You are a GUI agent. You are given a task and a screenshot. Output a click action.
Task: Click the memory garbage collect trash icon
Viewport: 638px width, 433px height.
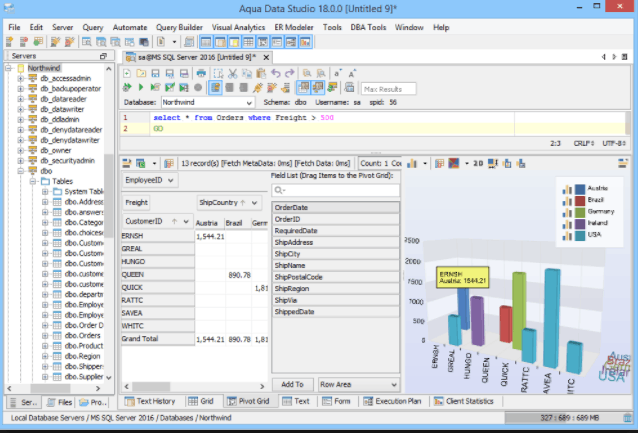point(627,418)
